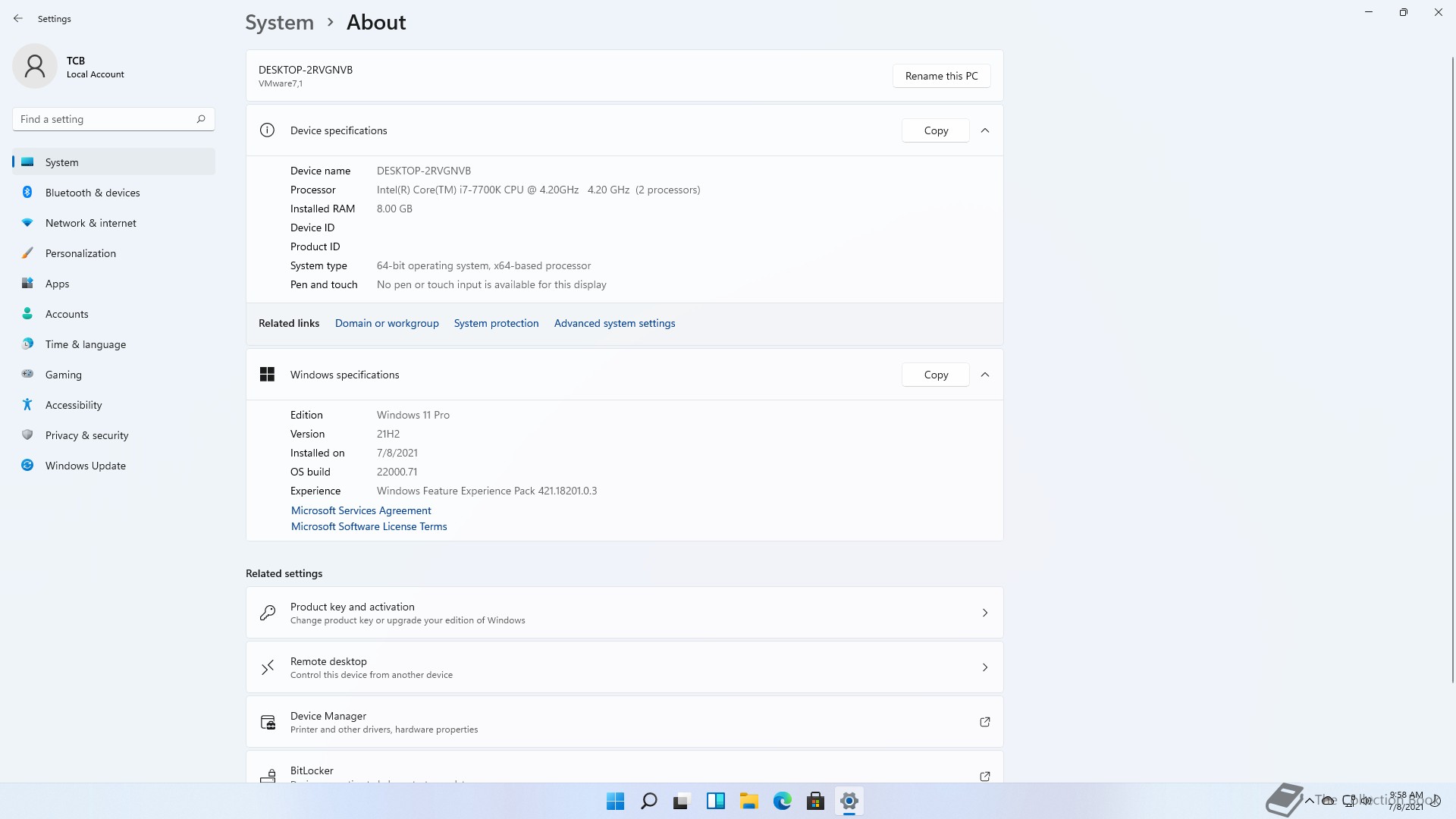
Task: Click the Find a setting search box
Action: tap(114, 119)
